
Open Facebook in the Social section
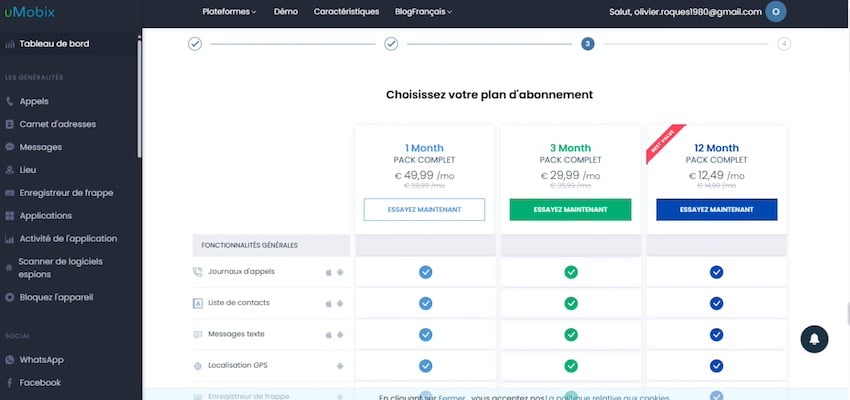click(x=40, y=383)
